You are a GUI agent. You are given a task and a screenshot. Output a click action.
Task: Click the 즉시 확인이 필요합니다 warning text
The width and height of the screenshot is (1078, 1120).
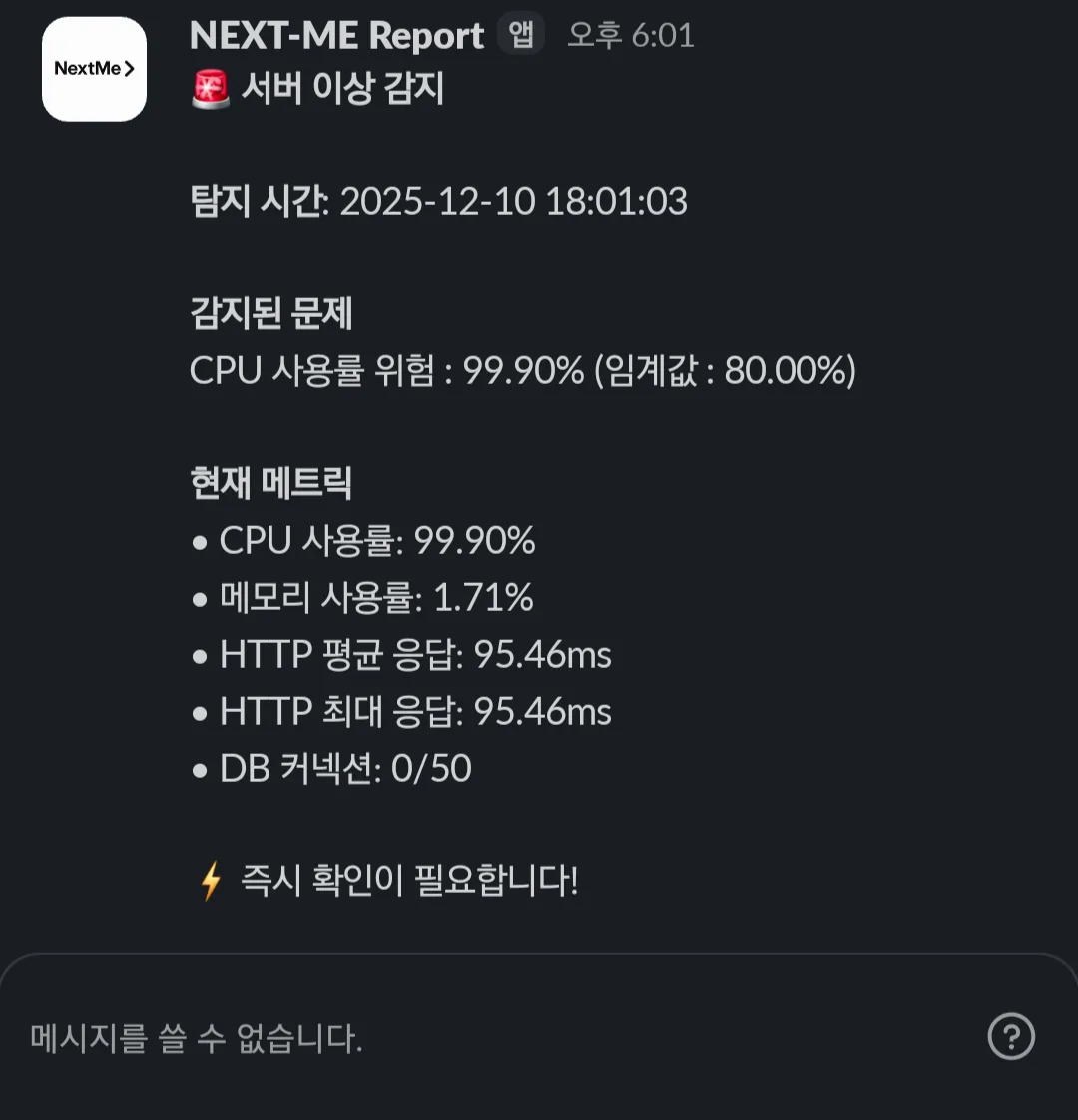pyautogui.click(x=404, y=881)
